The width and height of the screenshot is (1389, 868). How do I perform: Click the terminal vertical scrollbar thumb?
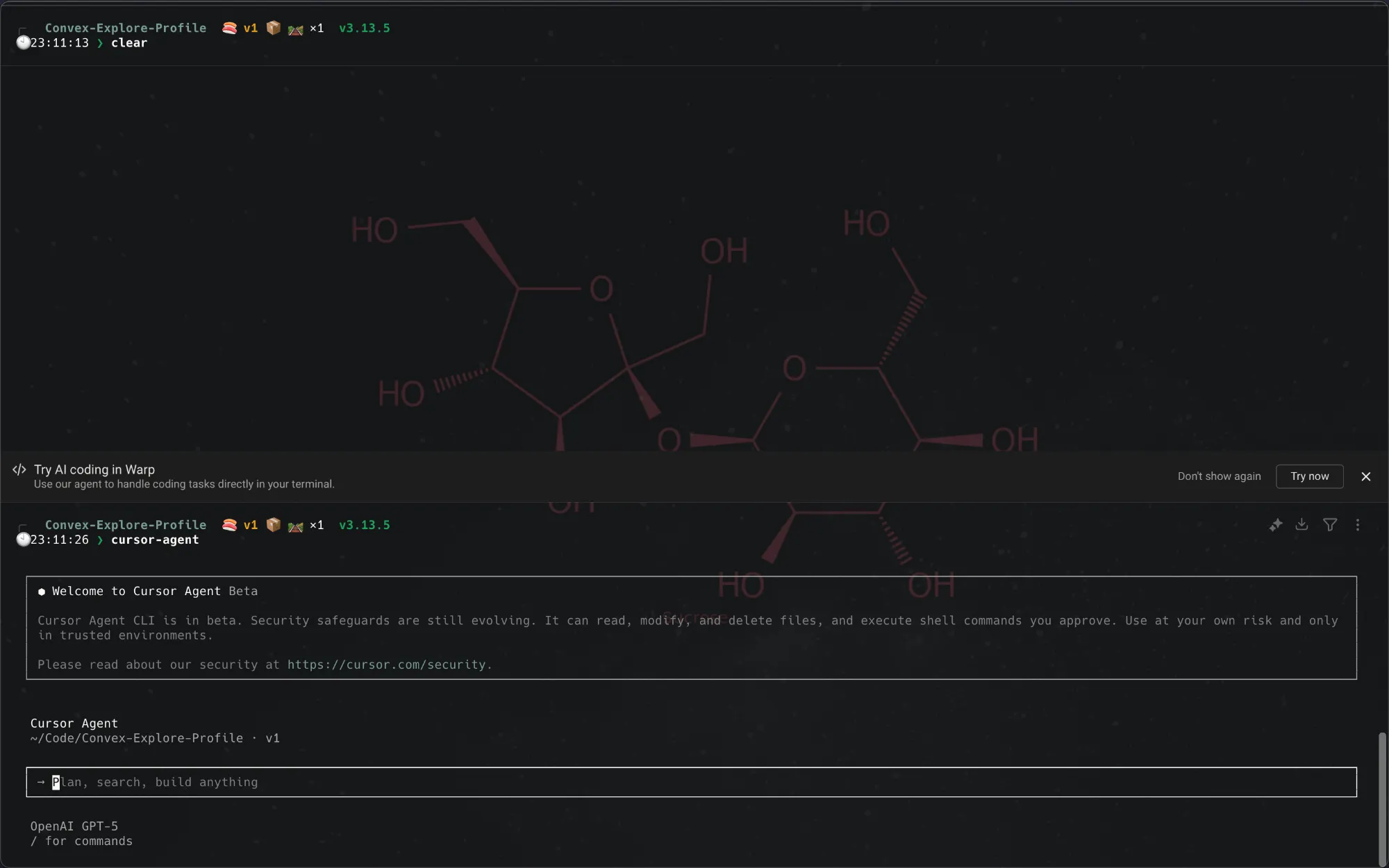point(1382,799)
